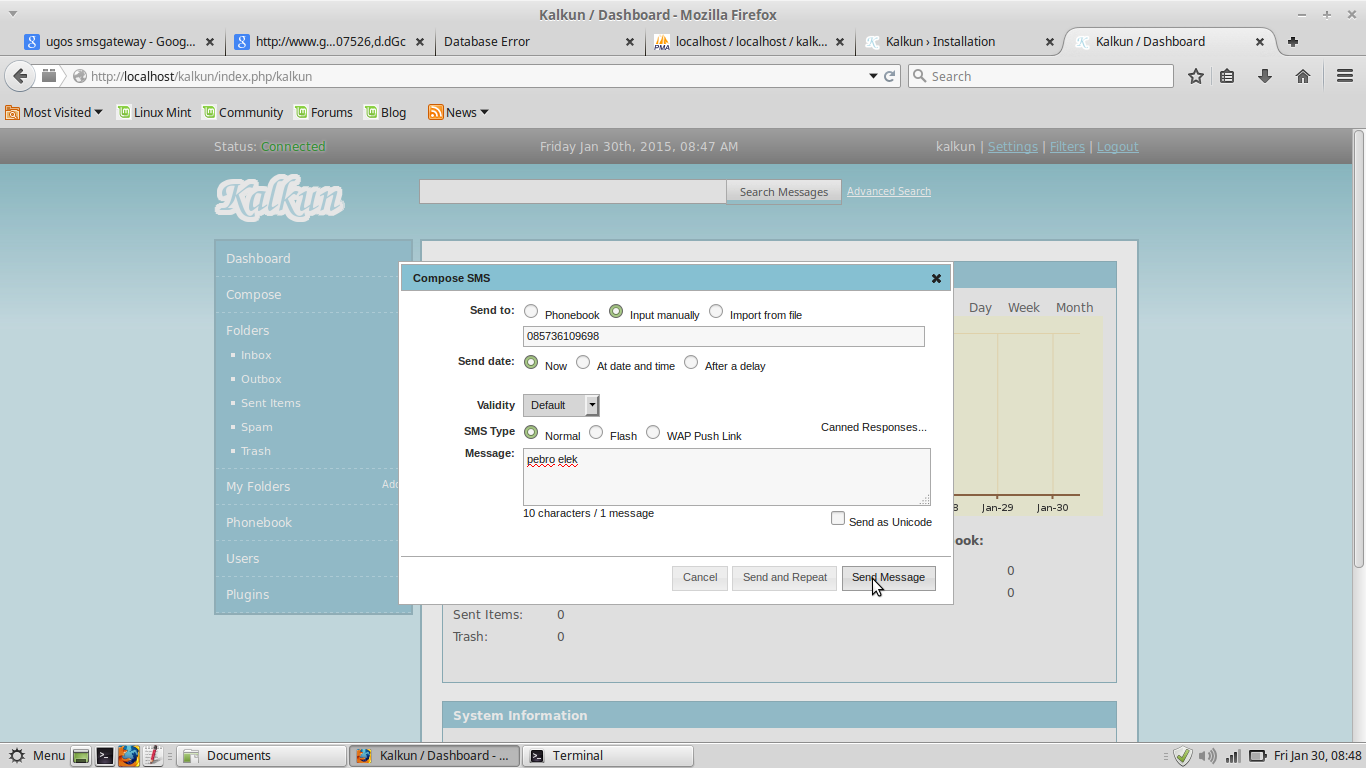The image size is (1366, 768).
Task: Open the Settings link in header
Action: [x=1013, y=147]
